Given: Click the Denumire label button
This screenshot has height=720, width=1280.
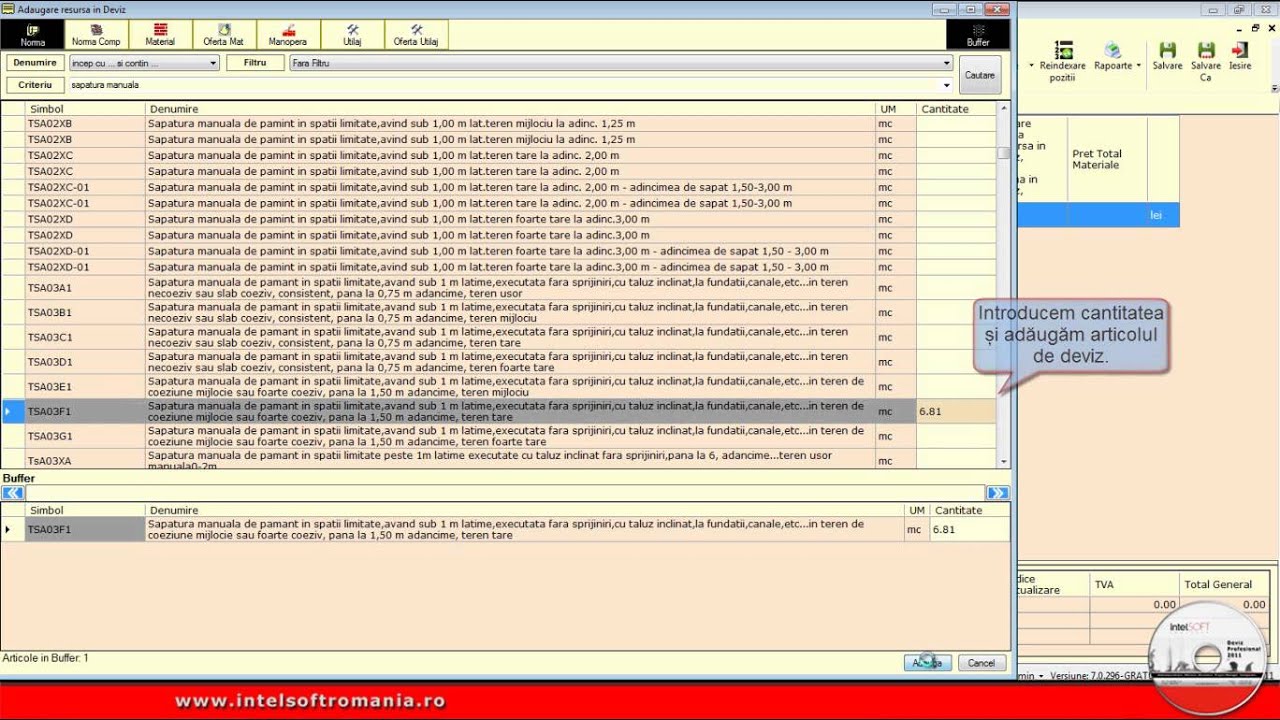Looking at the screenshot, I should (35, 63).
